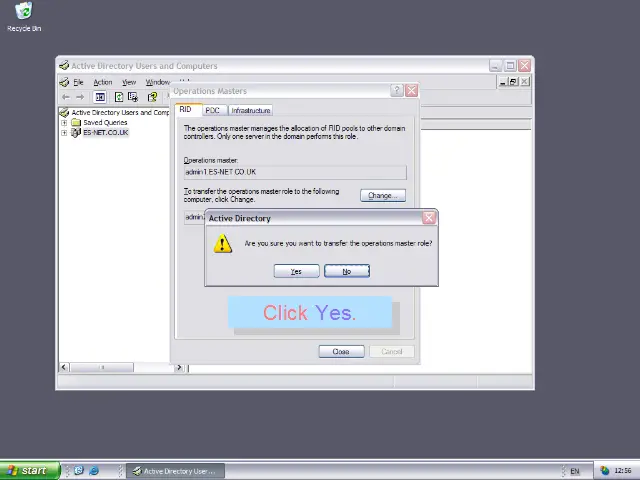Maximize the Active Directory Users and Computers window

tap(510, 66)
